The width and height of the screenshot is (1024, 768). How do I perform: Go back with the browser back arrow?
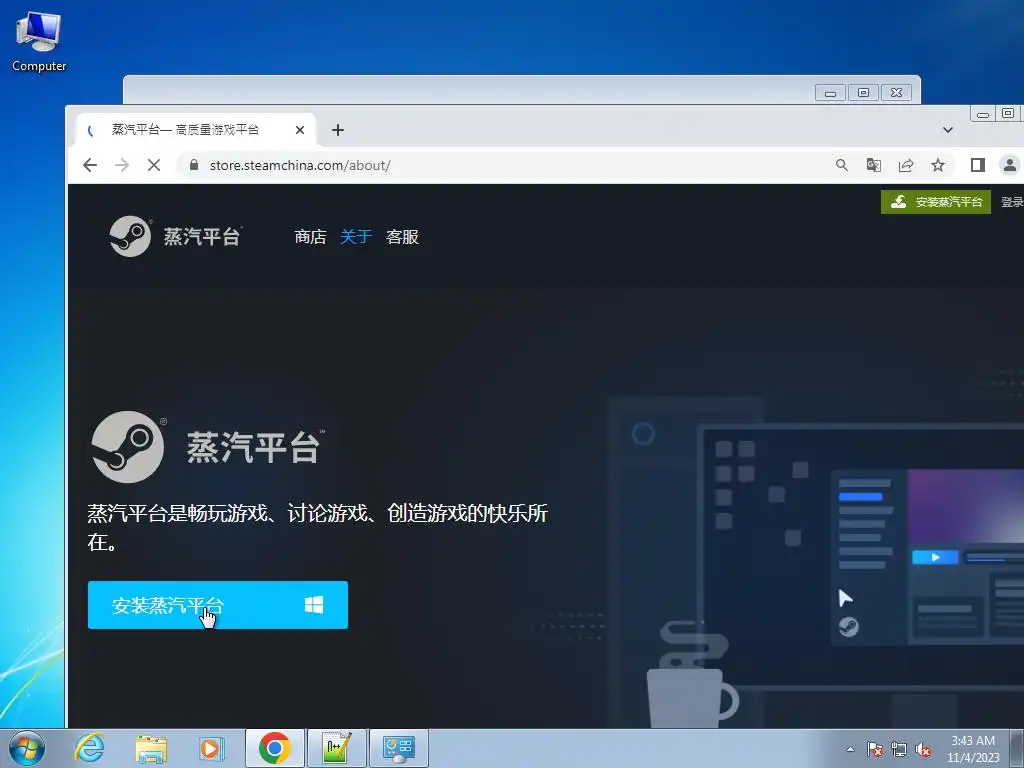[x=90, y=165]
